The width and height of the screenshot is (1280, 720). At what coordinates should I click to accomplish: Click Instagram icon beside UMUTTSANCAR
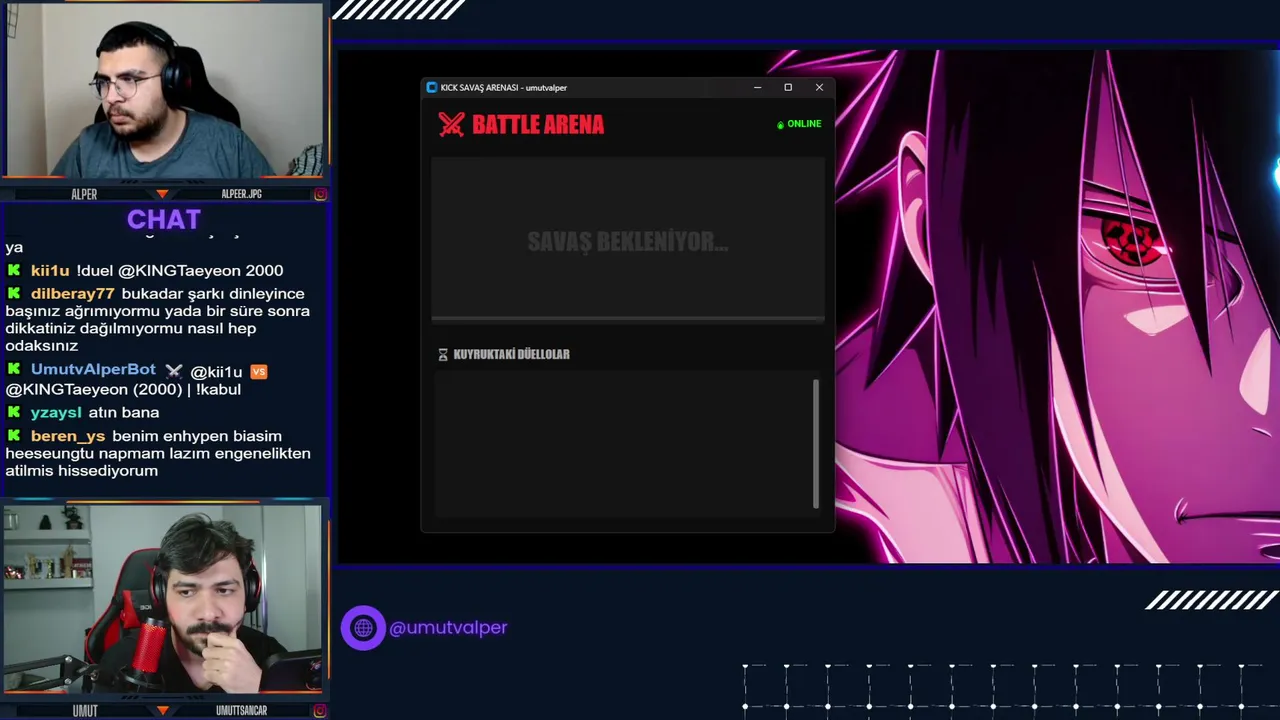click(x=320, y=710)
